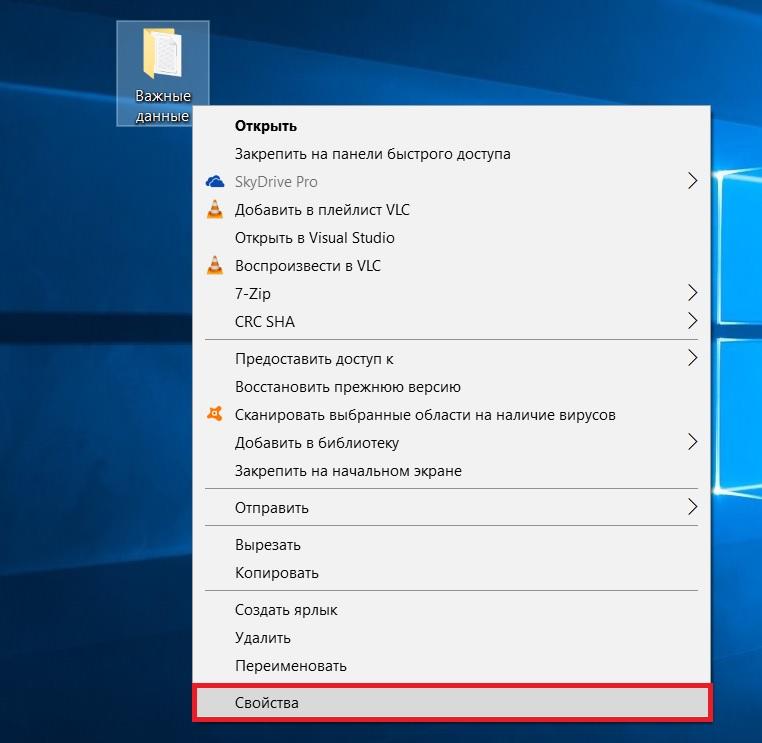Click the Важные данные folder label
The height and width of the screenshot is (743, 762).
point(163,106)
